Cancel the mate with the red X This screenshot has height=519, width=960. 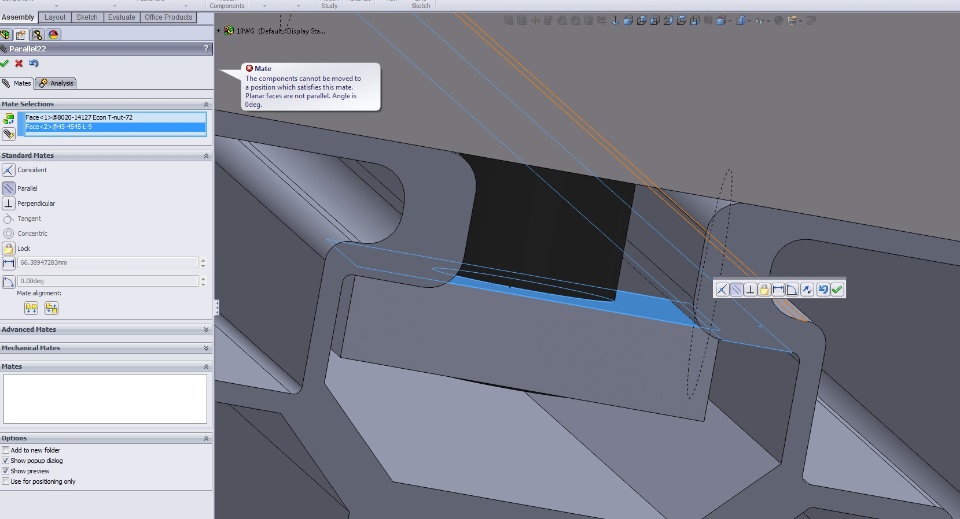[19, 63]
